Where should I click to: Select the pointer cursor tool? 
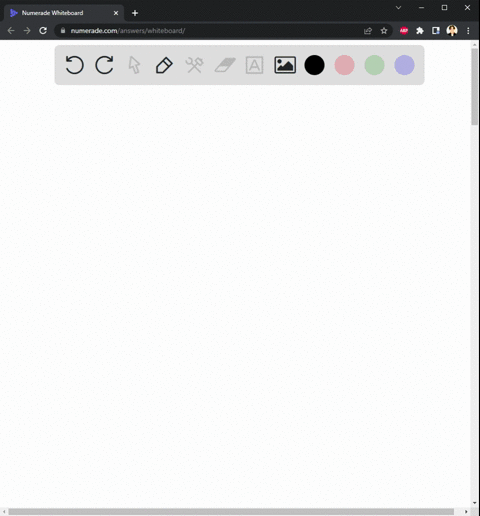[x=134, y=65]
